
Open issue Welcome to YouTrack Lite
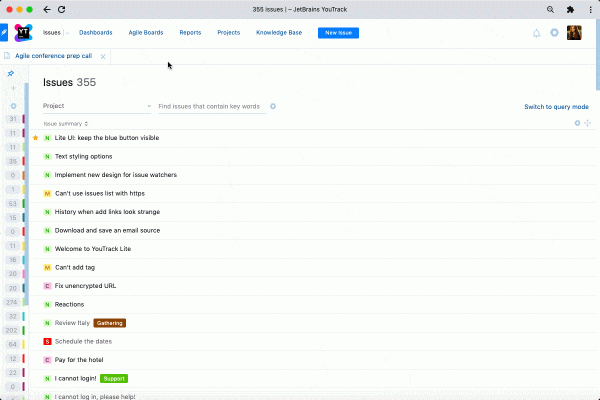[93, 249]
